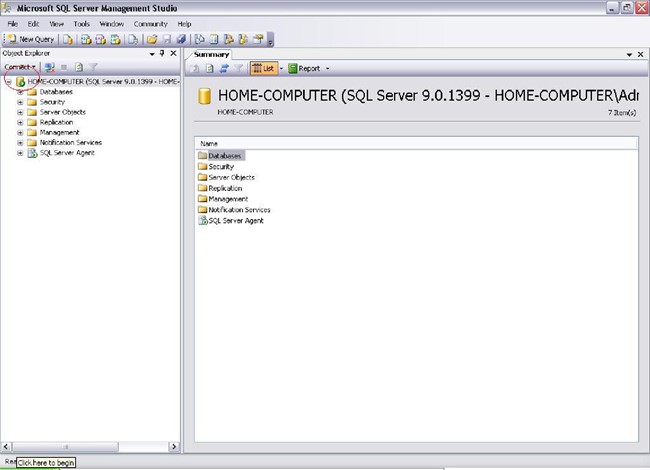Click the Filter funnel icon in Object Explorer
The height and width of the screenshot is (470, 650).
pyautogui.click(x=93, y=67)
